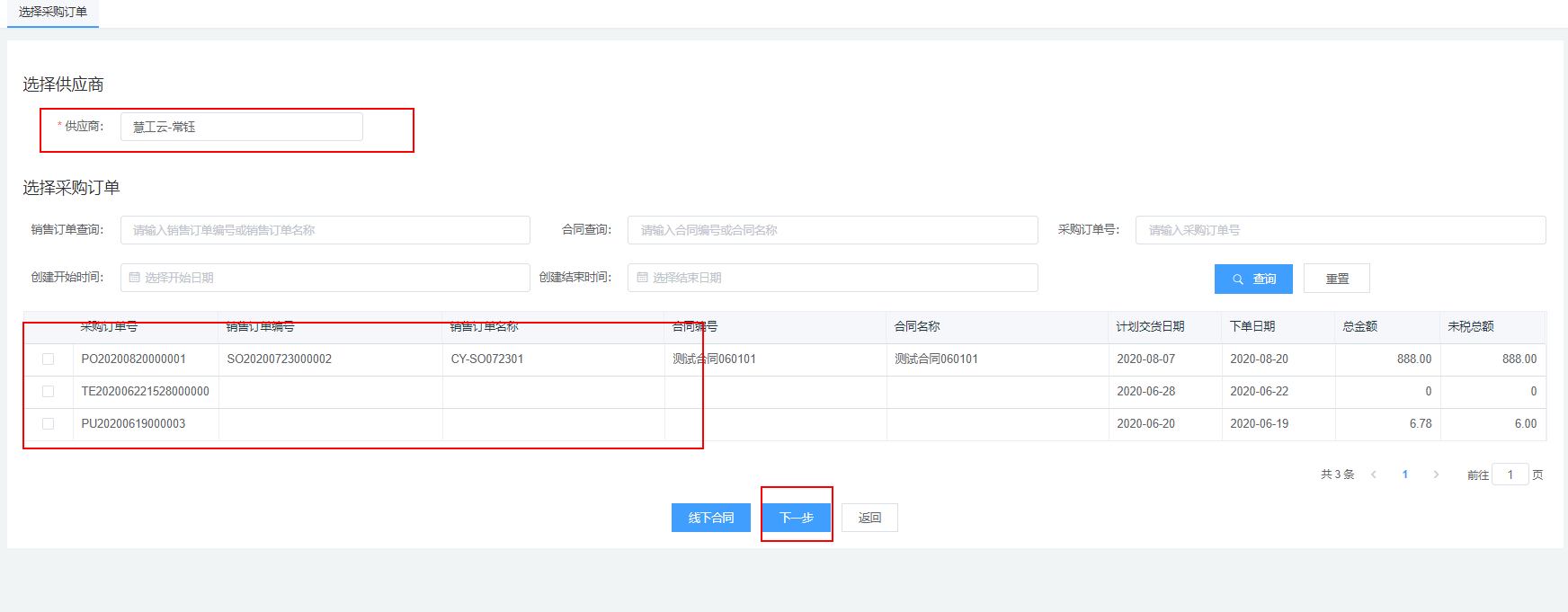
Task: Go to previous page arrow in pagination
Action: pyautogui.click(x=1373, y=475)
